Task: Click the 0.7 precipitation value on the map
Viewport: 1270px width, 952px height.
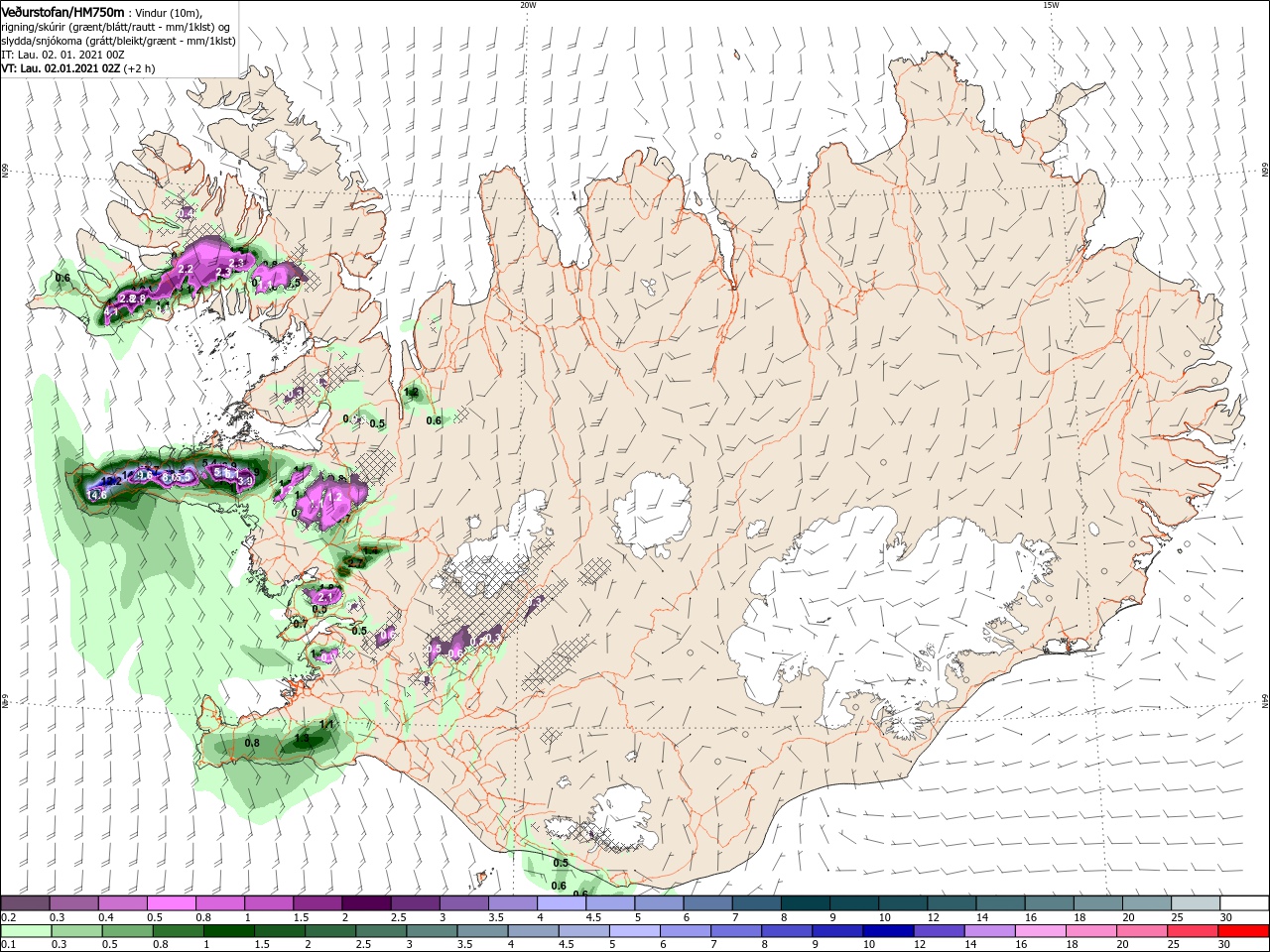Action: pyautogui.click(x=301, y=624)
